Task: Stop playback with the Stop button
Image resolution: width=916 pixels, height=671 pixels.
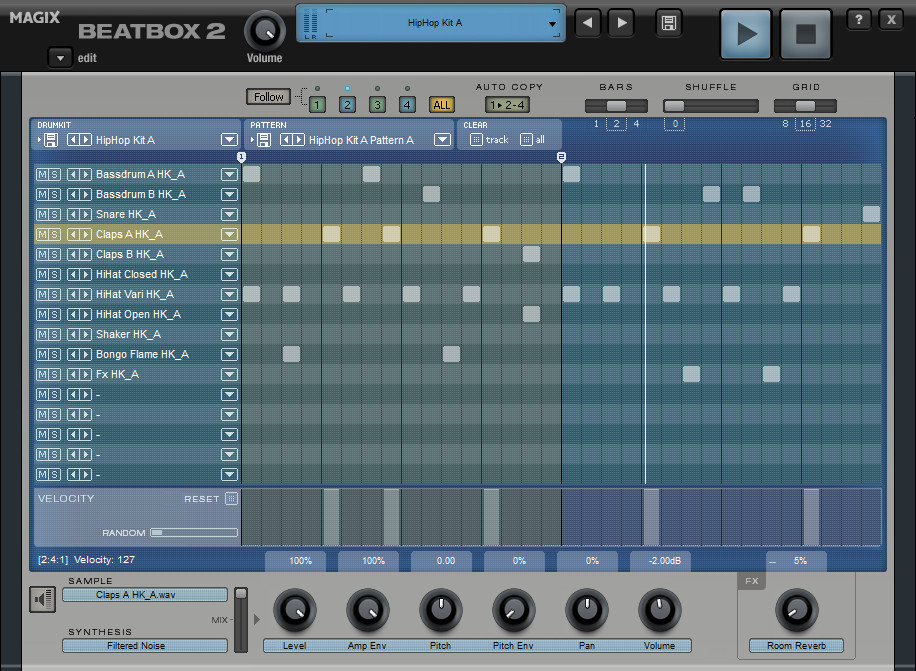Action: click(x=805, y=33)
